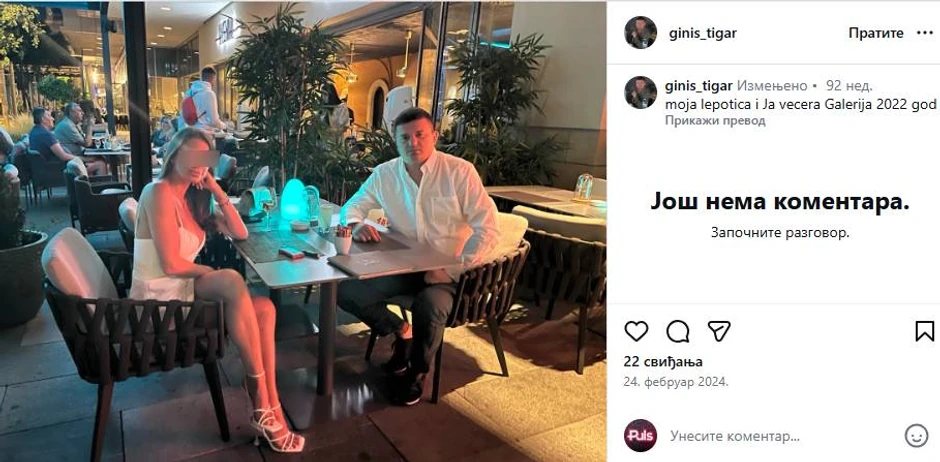940x462 pixels.
Task: Open ginis_tigar username in header
Action: click(703, 34)
